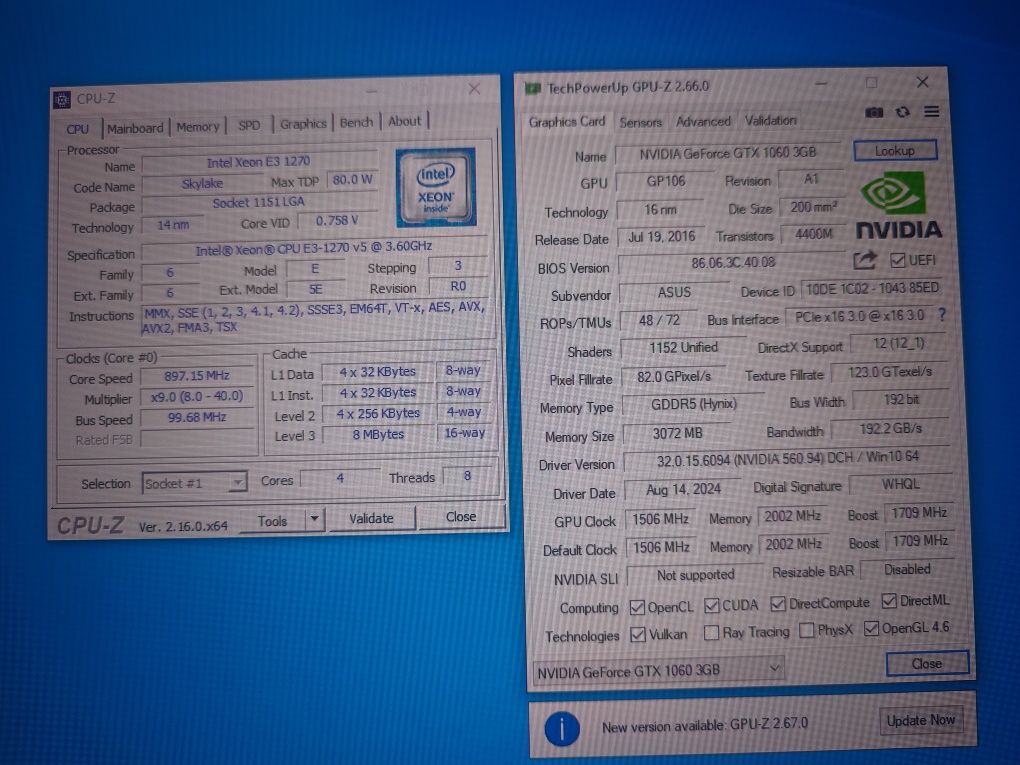Screen dimensions: 1020x765
Task: Click the Tools button in CPU-Z
Action: point(272,521)
